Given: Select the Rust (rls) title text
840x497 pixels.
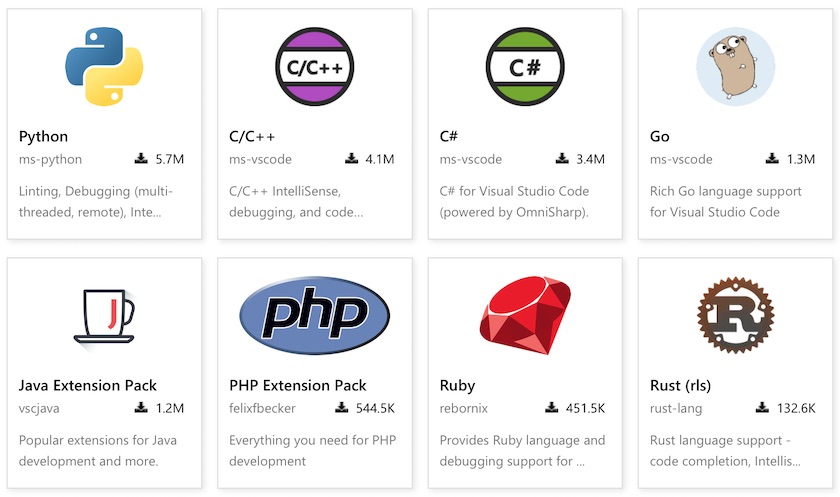Looking at the screenshot, I should (680, 386).
